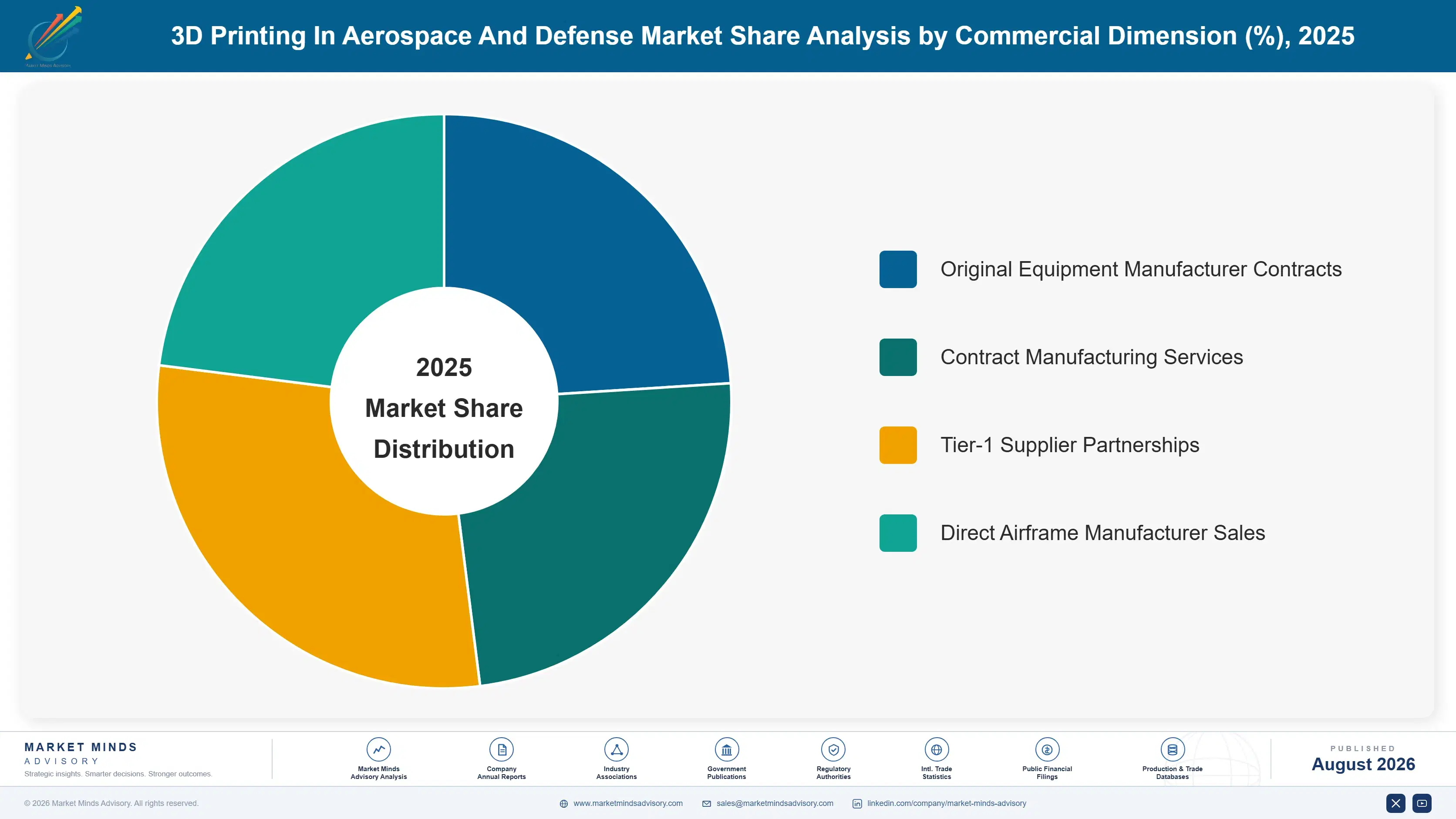Click 'Contract Manufacturing Services' legend label
This screenshot has height=819, width=1456.
click(1092, 357)
